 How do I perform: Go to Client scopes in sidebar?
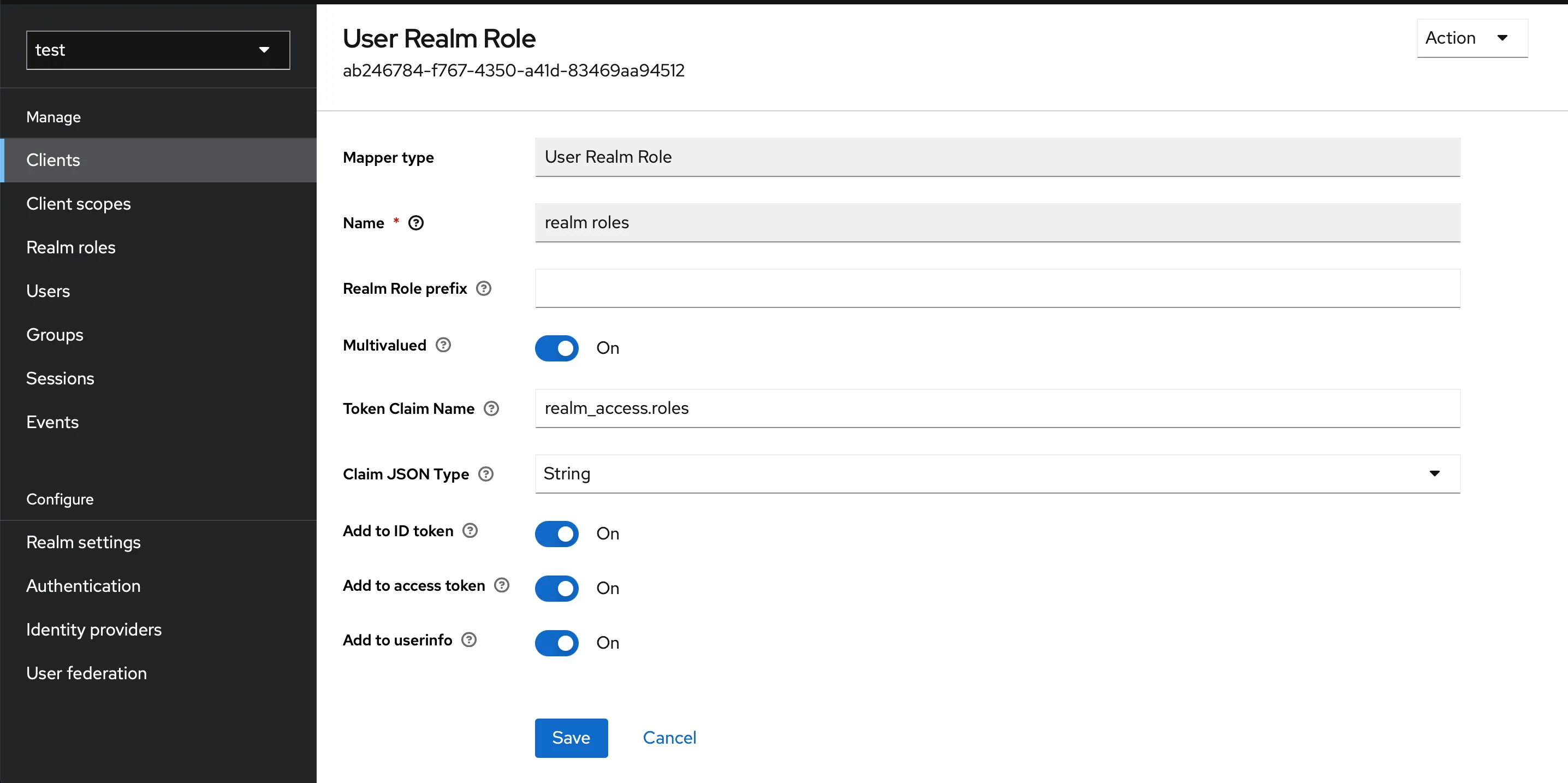point(79,203)
